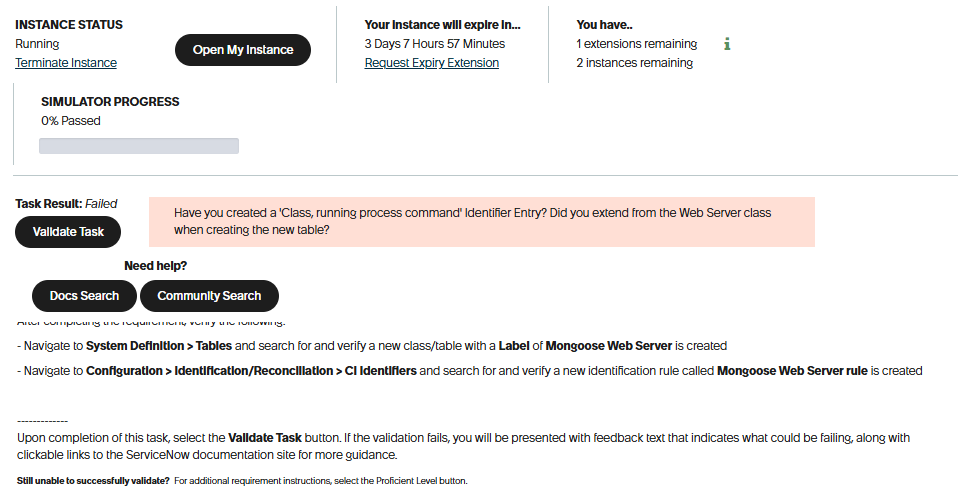The height and width of the screenshot is (498, 958).
Task: Open My Instance
Action: [x=243, y=50]
